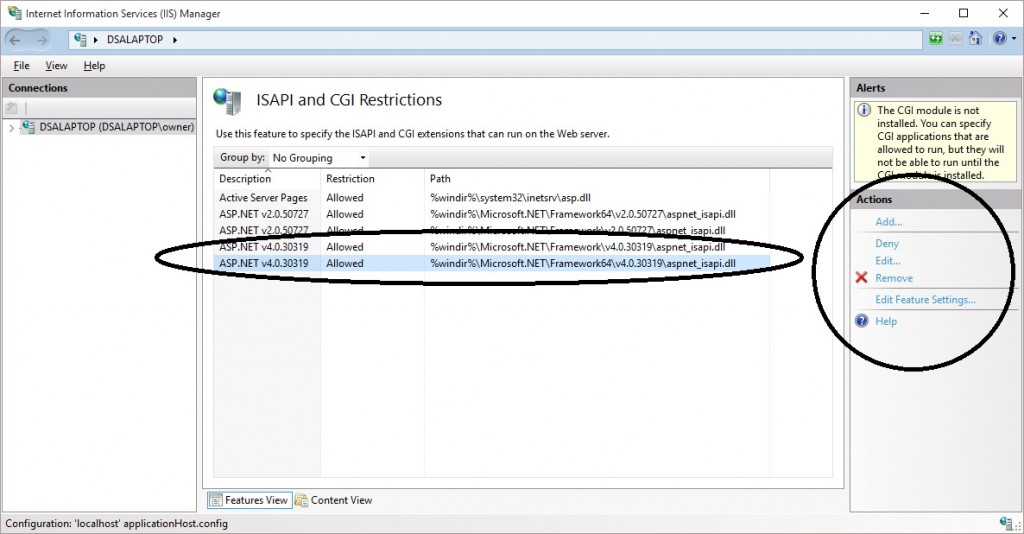This screenshot has height=534, width=1024.
Task: Maximize the IIS Manager window
Action: pyautogui.click(x=964, y=13)
